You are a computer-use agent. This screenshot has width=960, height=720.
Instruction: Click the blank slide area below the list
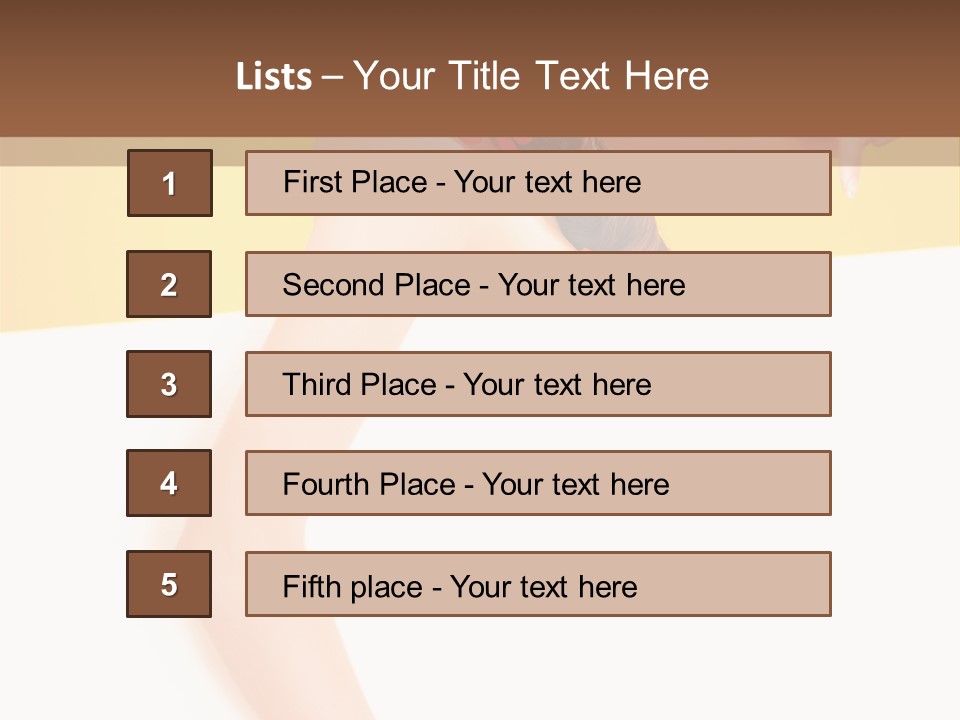(x=480, y=670)
